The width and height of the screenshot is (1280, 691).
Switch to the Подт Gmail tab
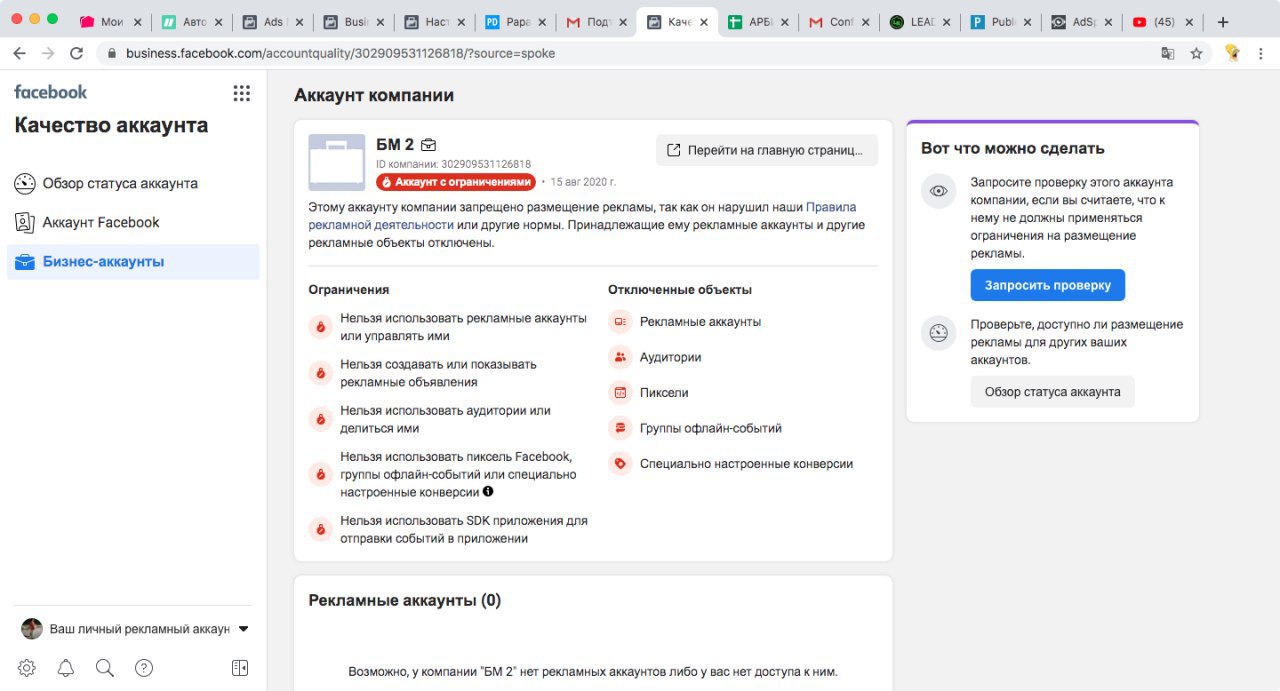tap(598, 22)
